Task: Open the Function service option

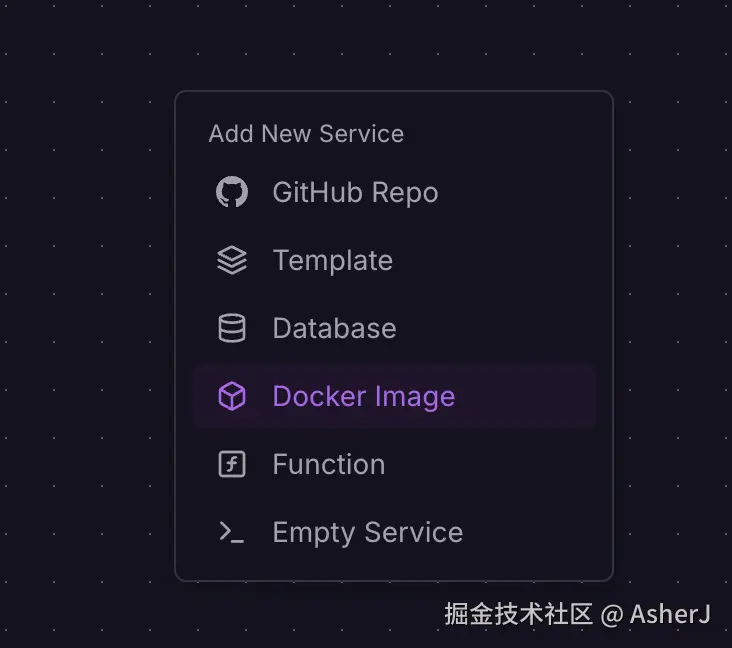Action: [328, 464]
